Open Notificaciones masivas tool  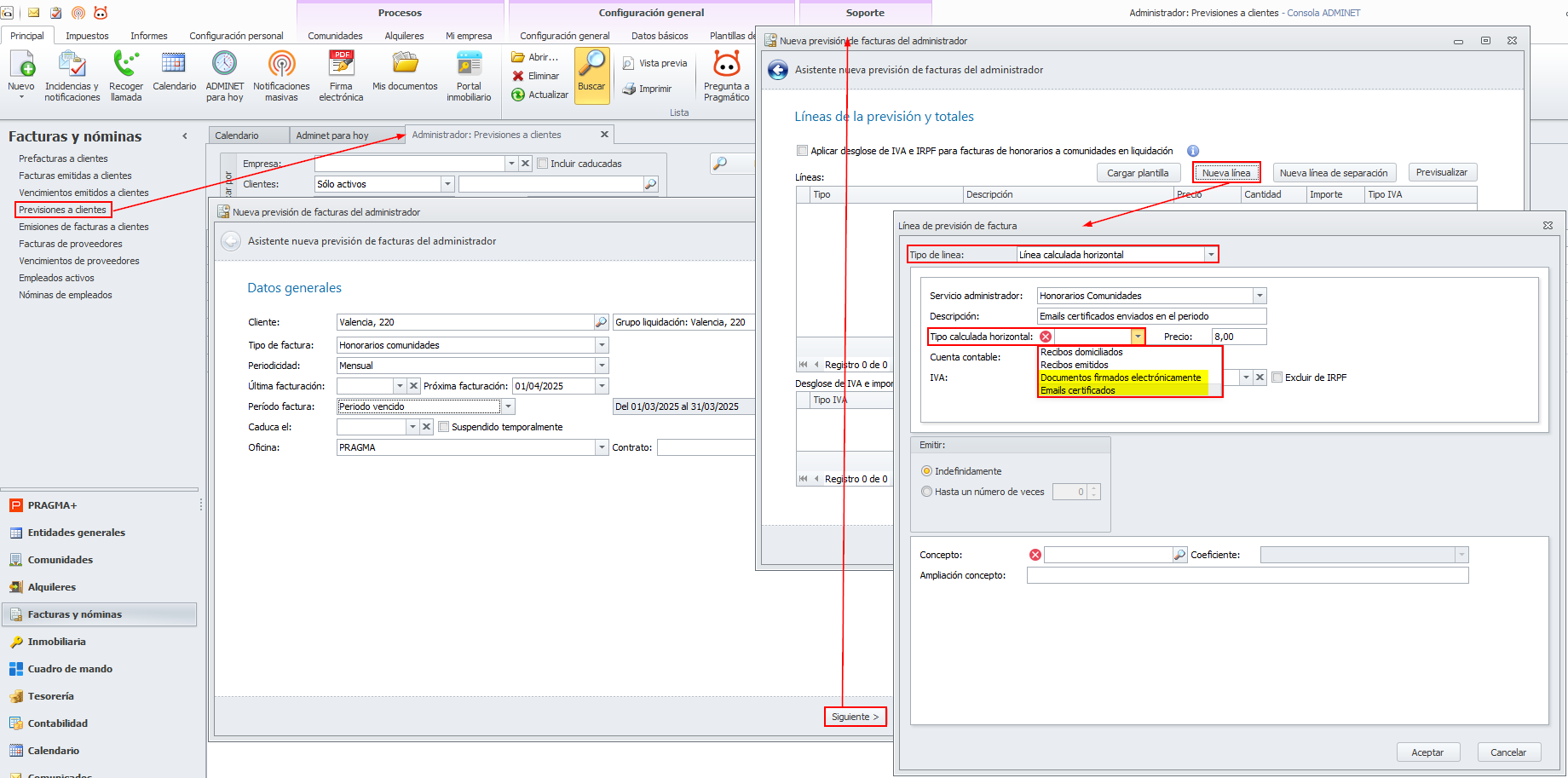[x=281, y=75]
